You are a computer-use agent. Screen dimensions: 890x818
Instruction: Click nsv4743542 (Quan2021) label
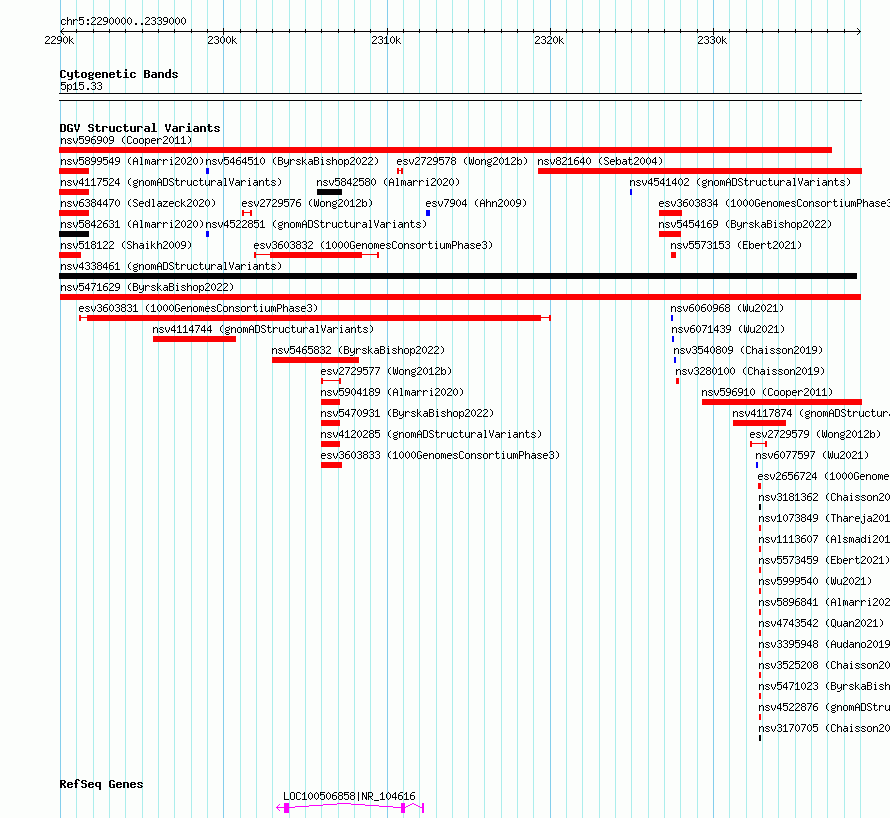(821, 623)
